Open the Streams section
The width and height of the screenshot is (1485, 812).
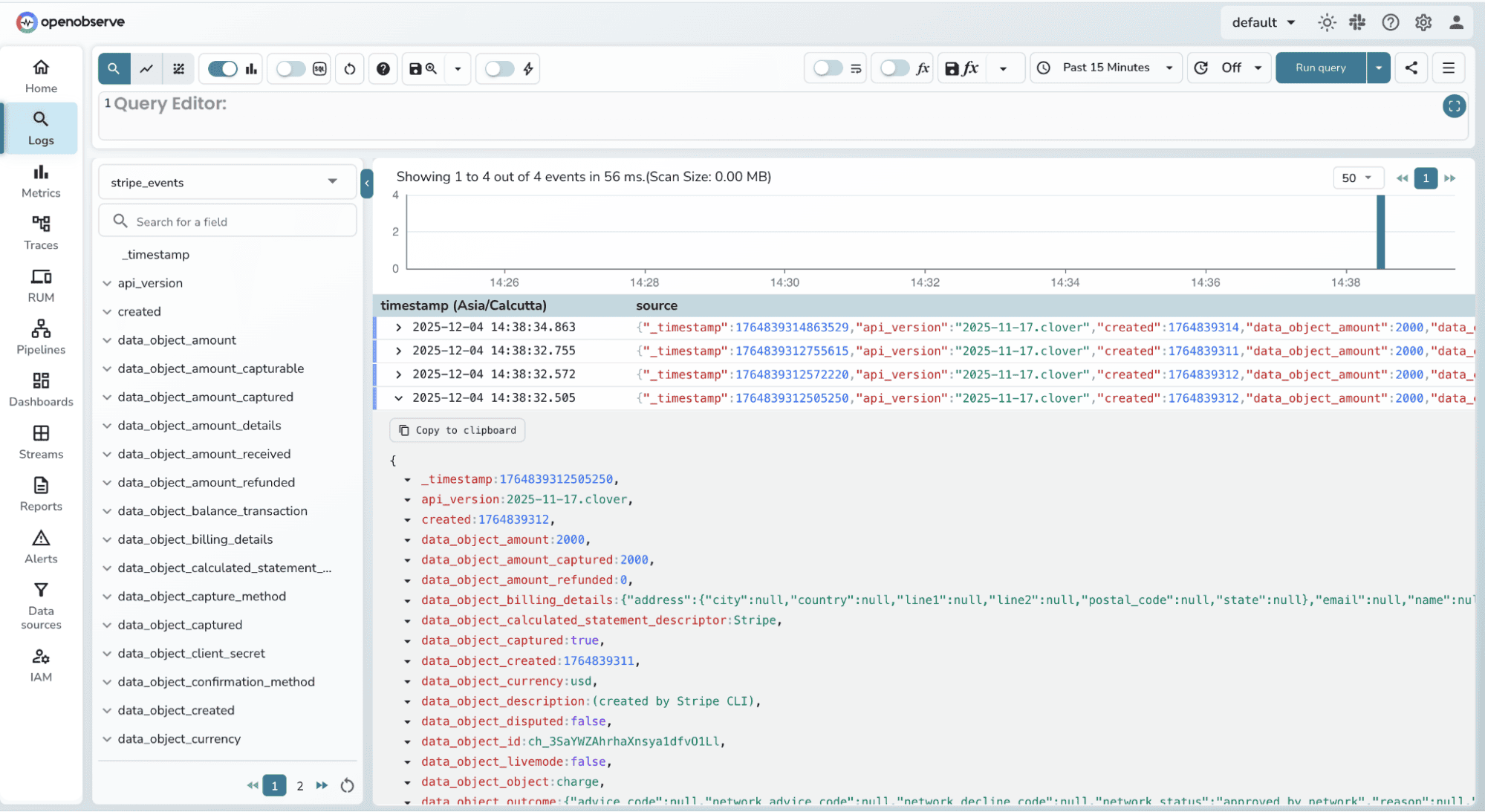pyautogui.click(x=41, y=441)
